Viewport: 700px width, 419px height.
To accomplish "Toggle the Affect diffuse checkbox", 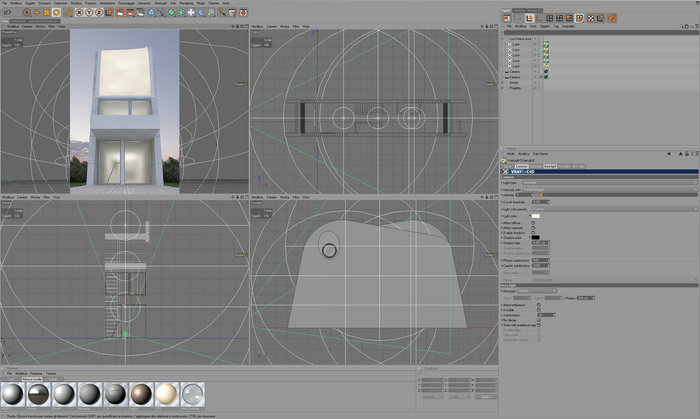I will pos(533,223).
